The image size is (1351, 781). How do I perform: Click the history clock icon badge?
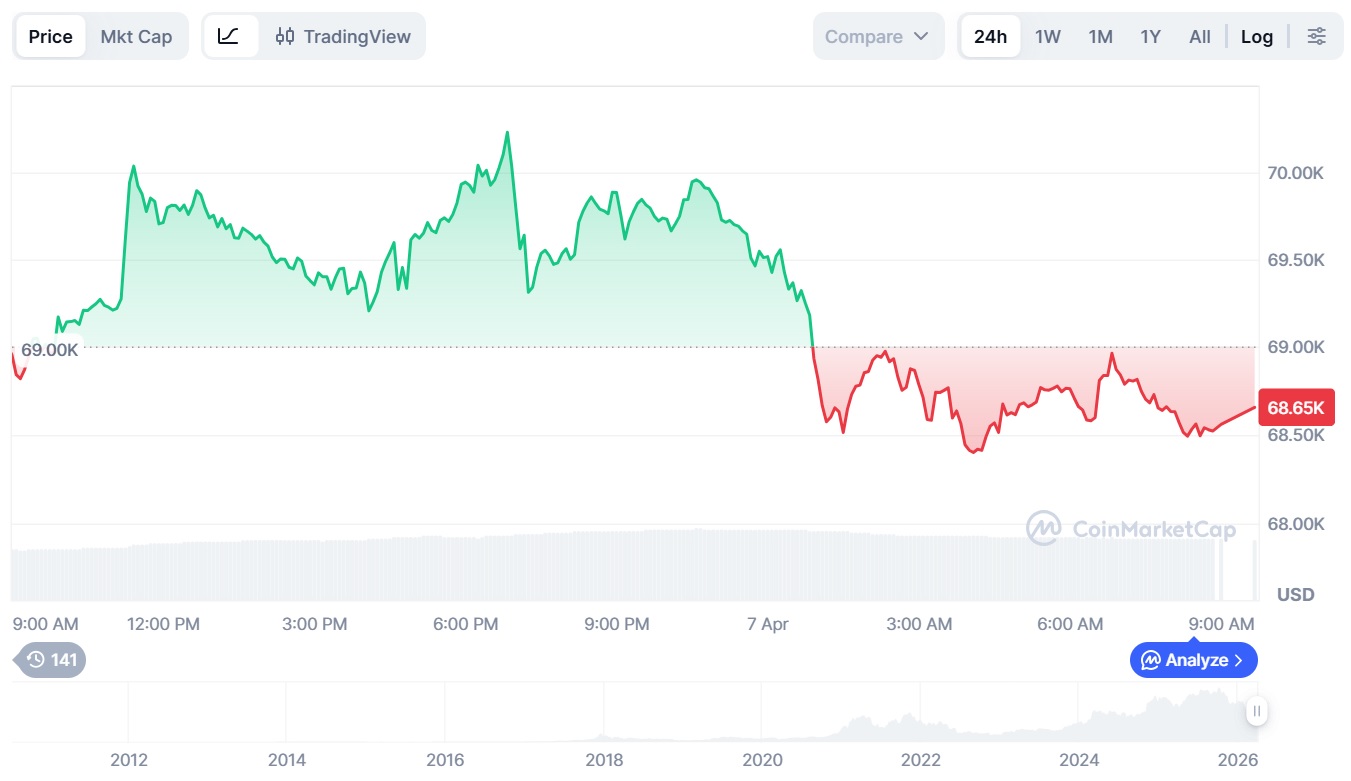click(x=50, y=660)
